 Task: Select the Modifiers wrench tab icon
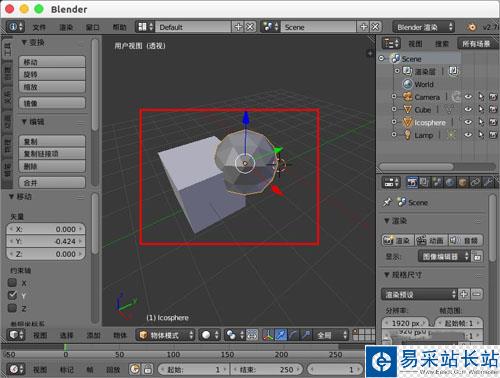488,182
